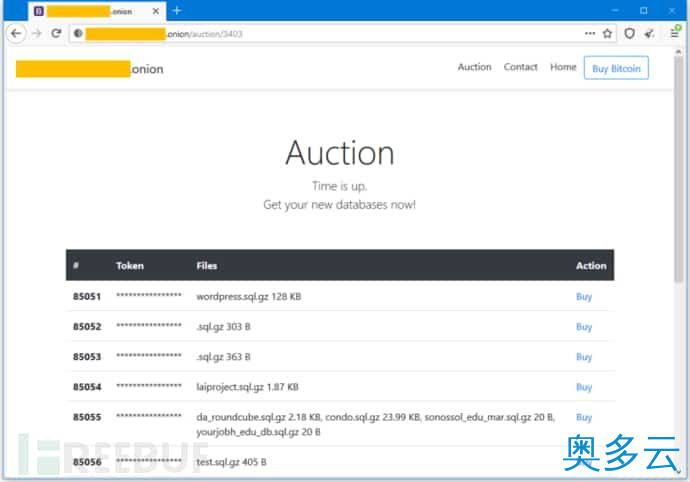Click the Auction page heading
The height and width of the screenshot is (482, 690).
coord(340,153)
